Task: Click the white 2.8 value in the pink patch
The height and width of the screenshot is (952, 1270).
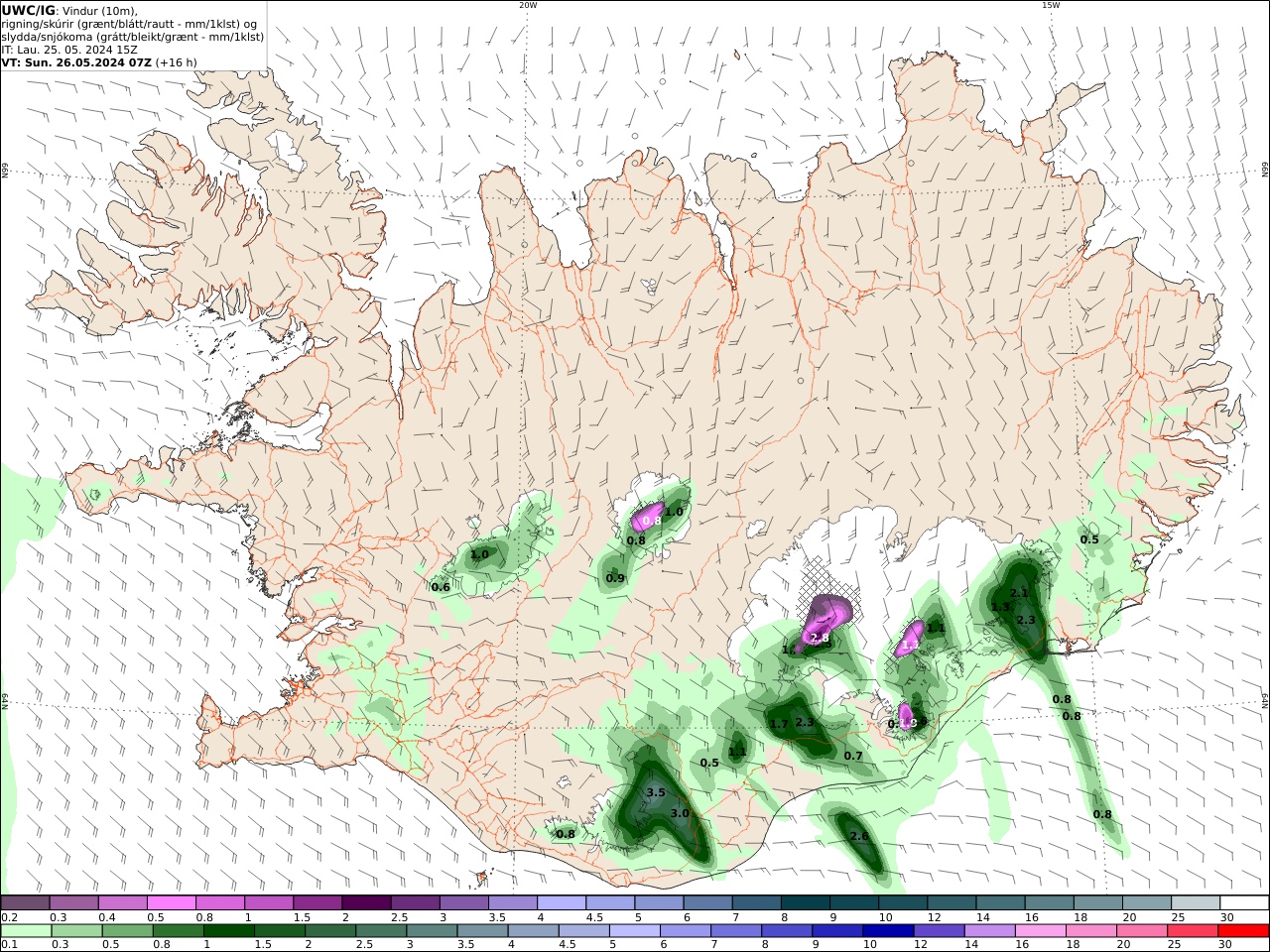Action: [821, 639]
